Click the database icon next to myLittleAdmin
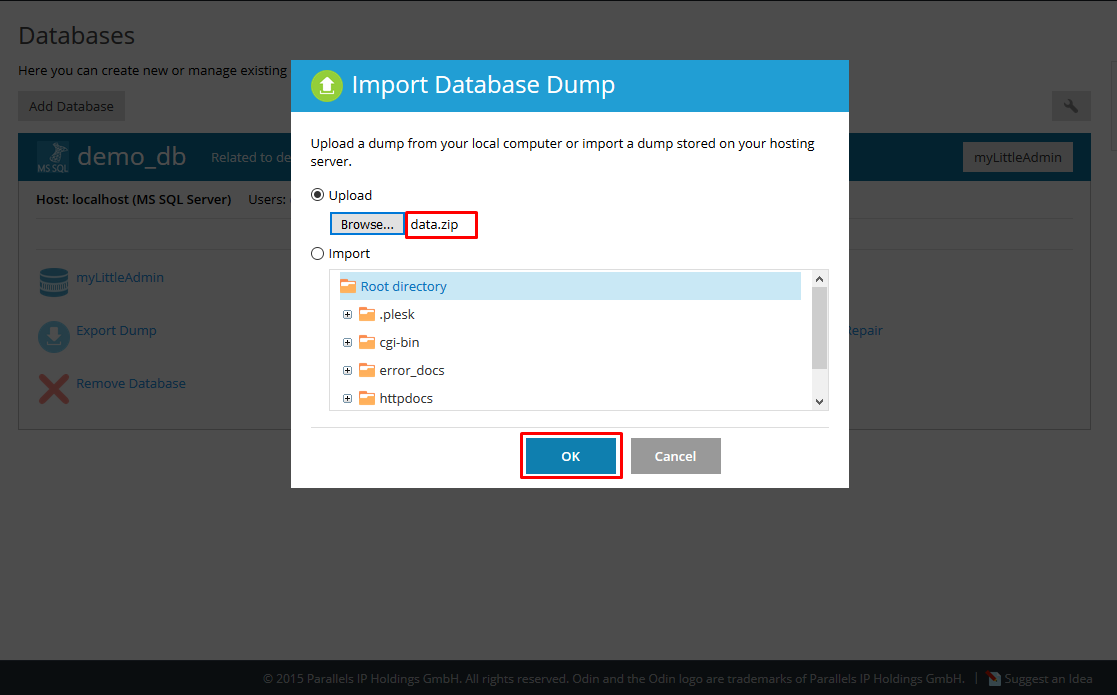 coord(53,282)
